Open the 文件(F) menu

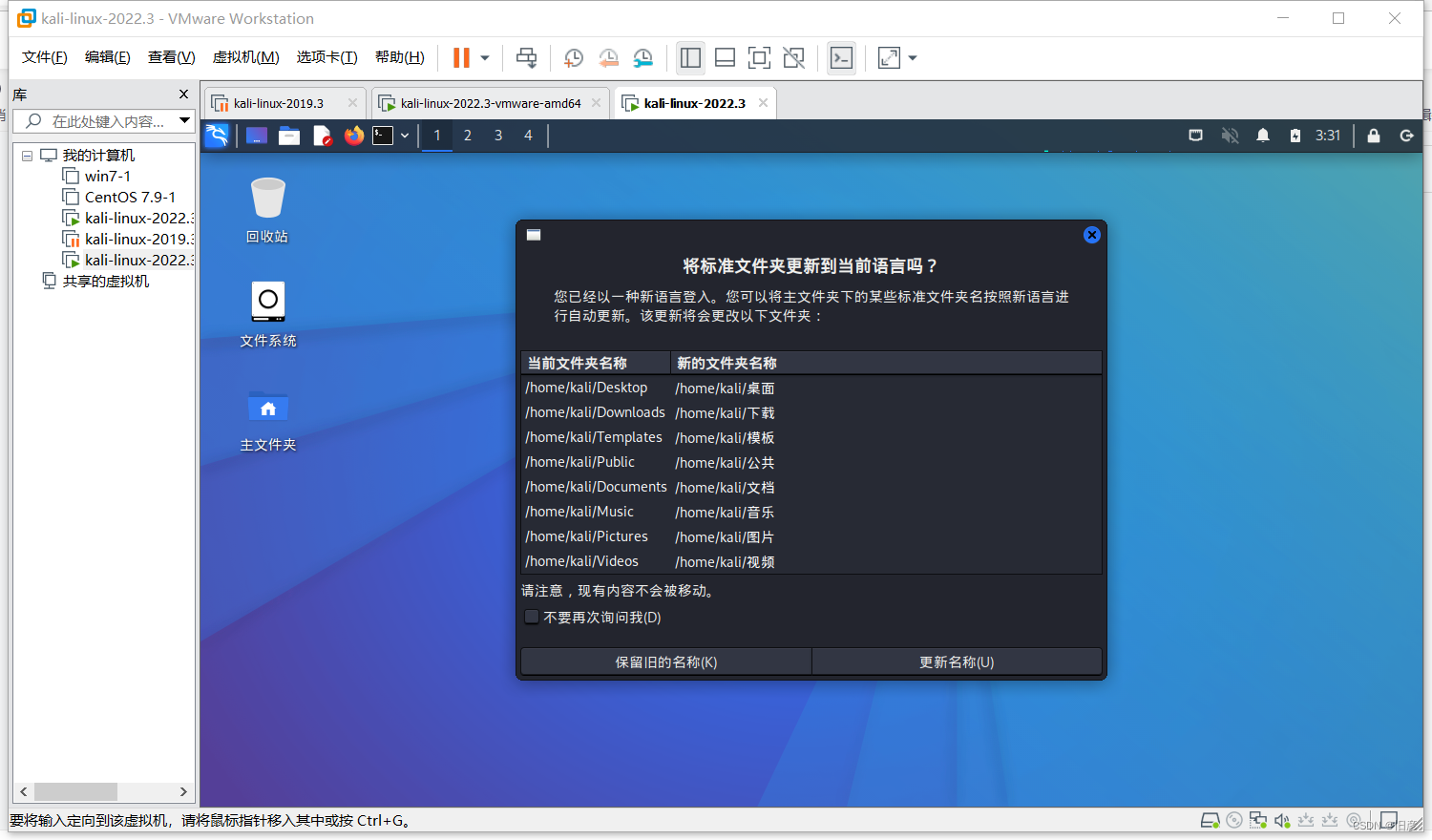(x=45, y=57)
